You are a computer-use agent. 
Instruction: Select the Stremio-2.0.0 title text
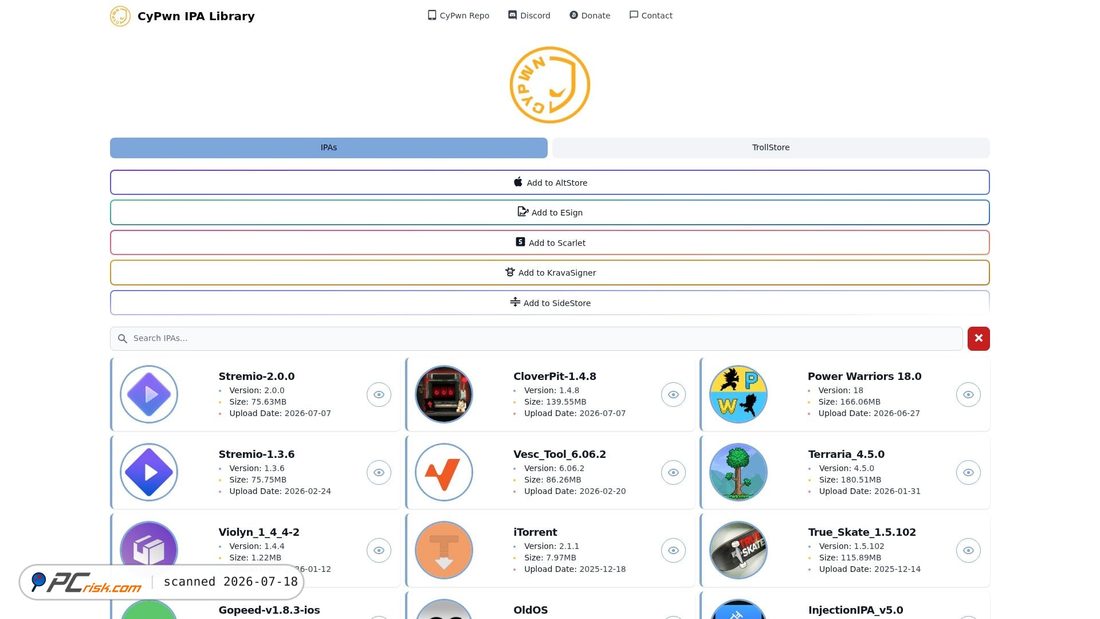256,376
